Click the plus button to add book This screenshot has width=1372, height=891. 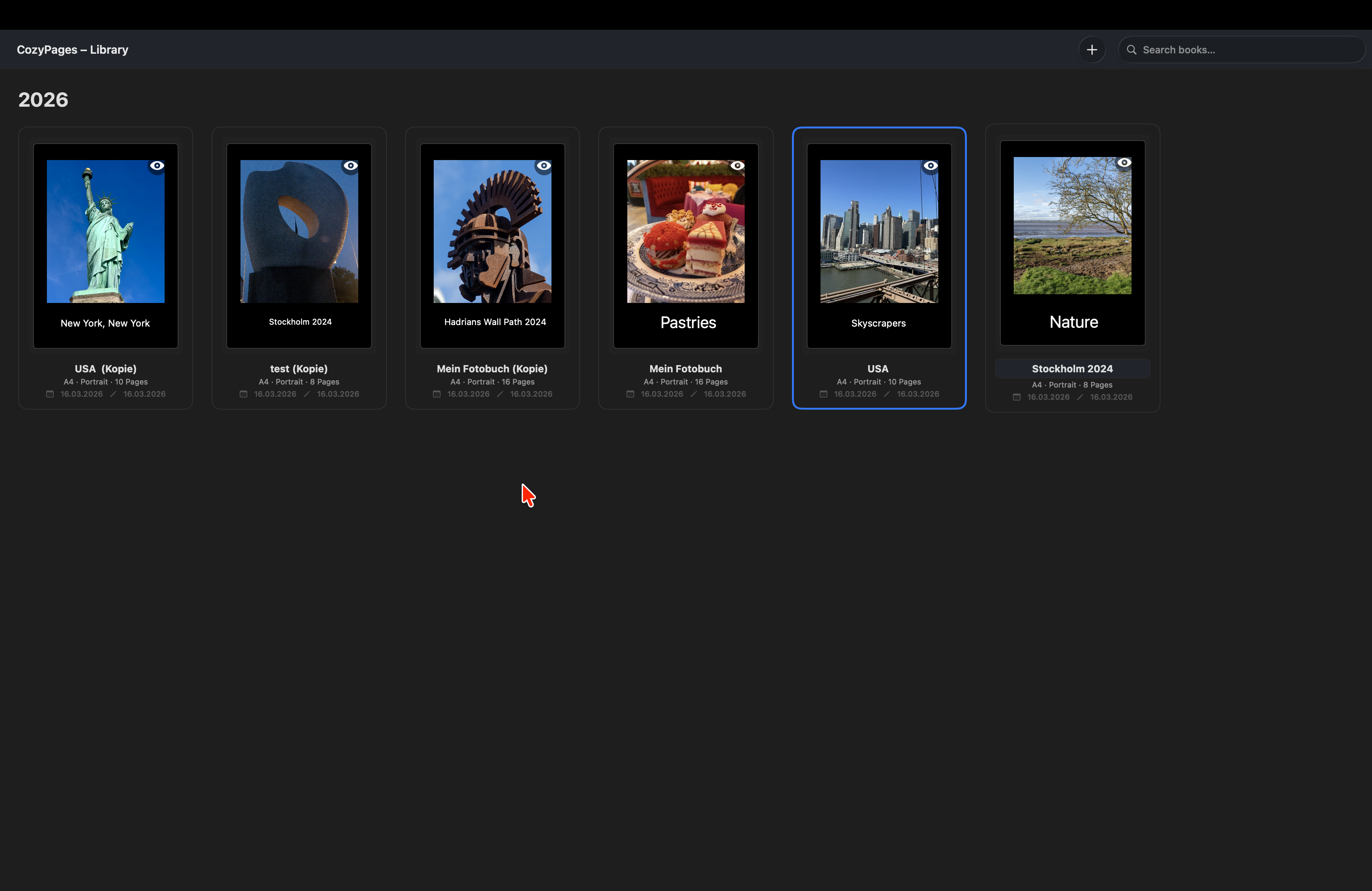point(1091,50)
